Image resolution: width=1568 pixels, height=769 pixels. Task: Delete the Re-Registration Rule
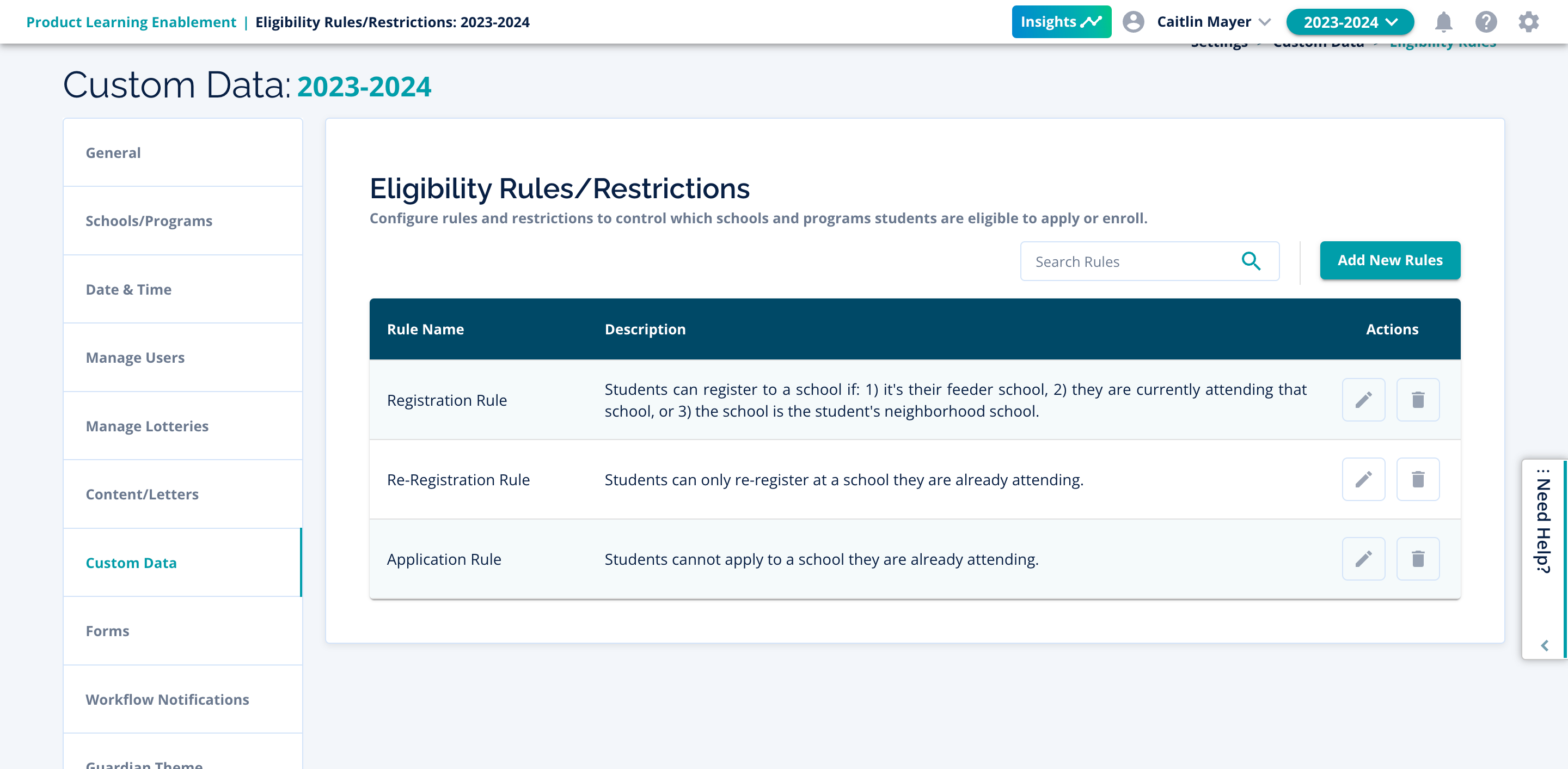[1417, 479]
